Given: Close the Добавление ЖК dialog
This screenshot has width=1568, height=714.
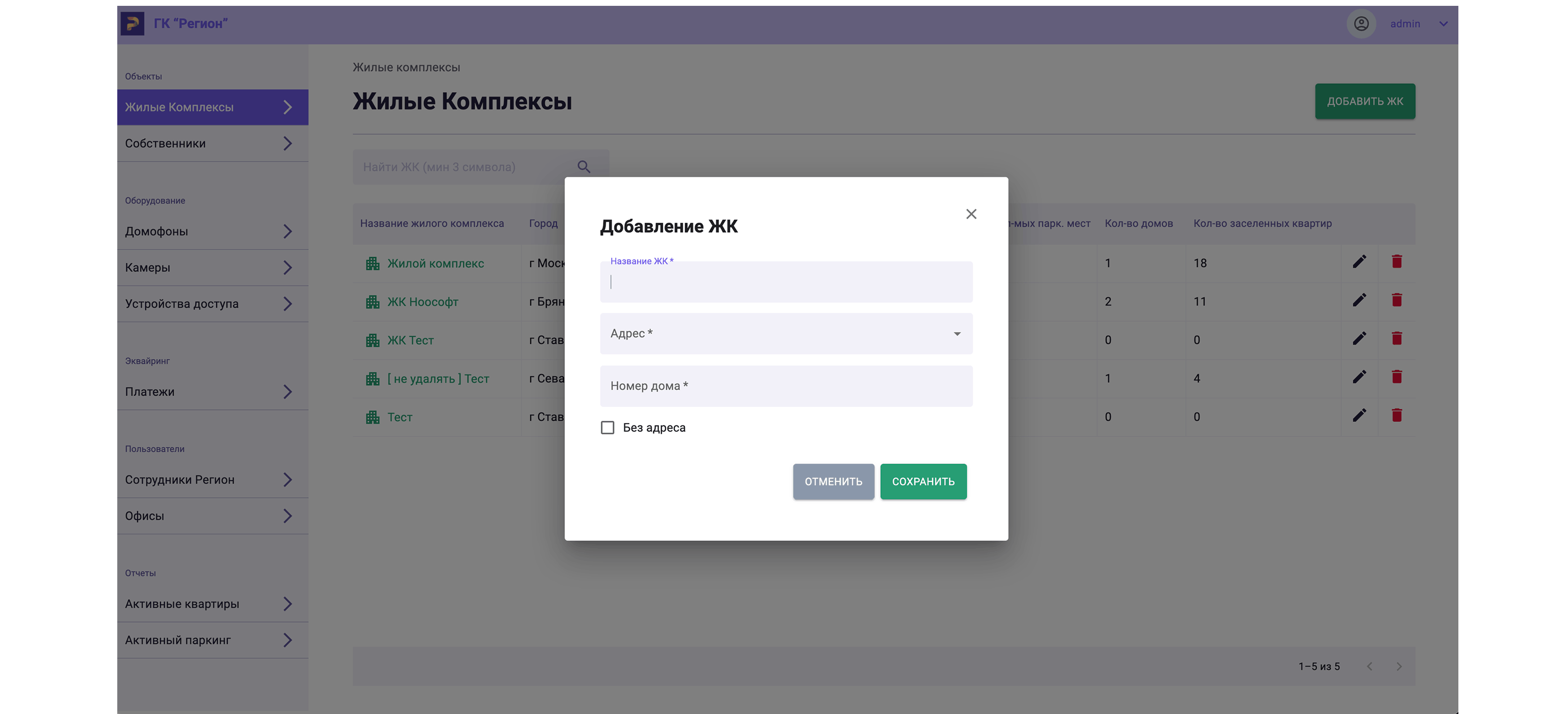Looking at the screenshot, I should pyautogui.click(x=971, y=214).
